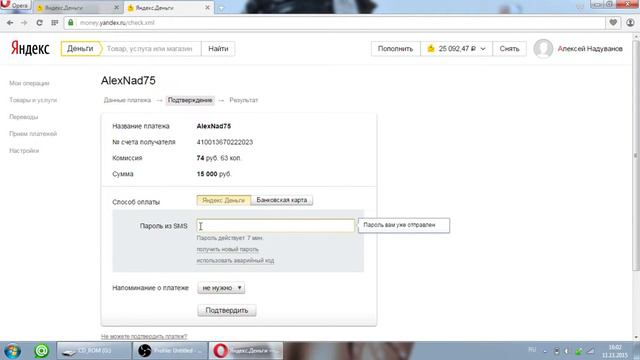
Task: Open the Windows Start button
Action: 12,351
